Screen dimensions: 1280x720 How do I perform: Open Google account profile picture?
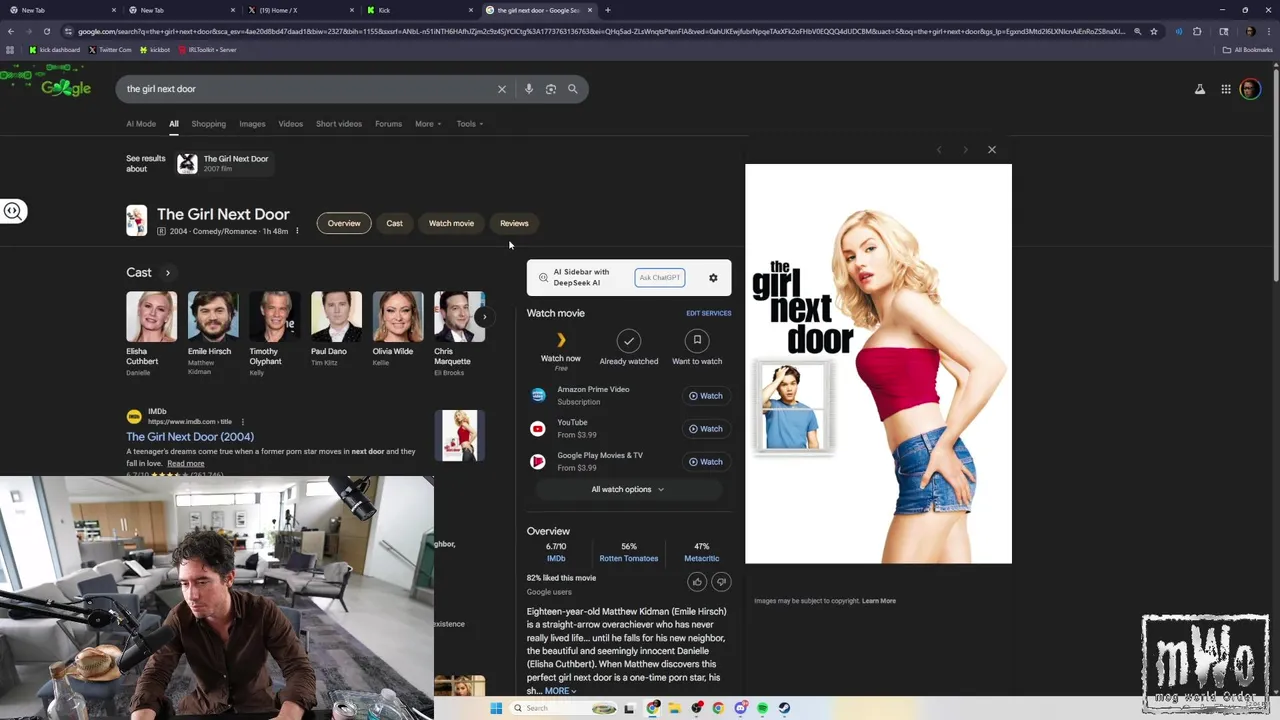click(1250, 89)
